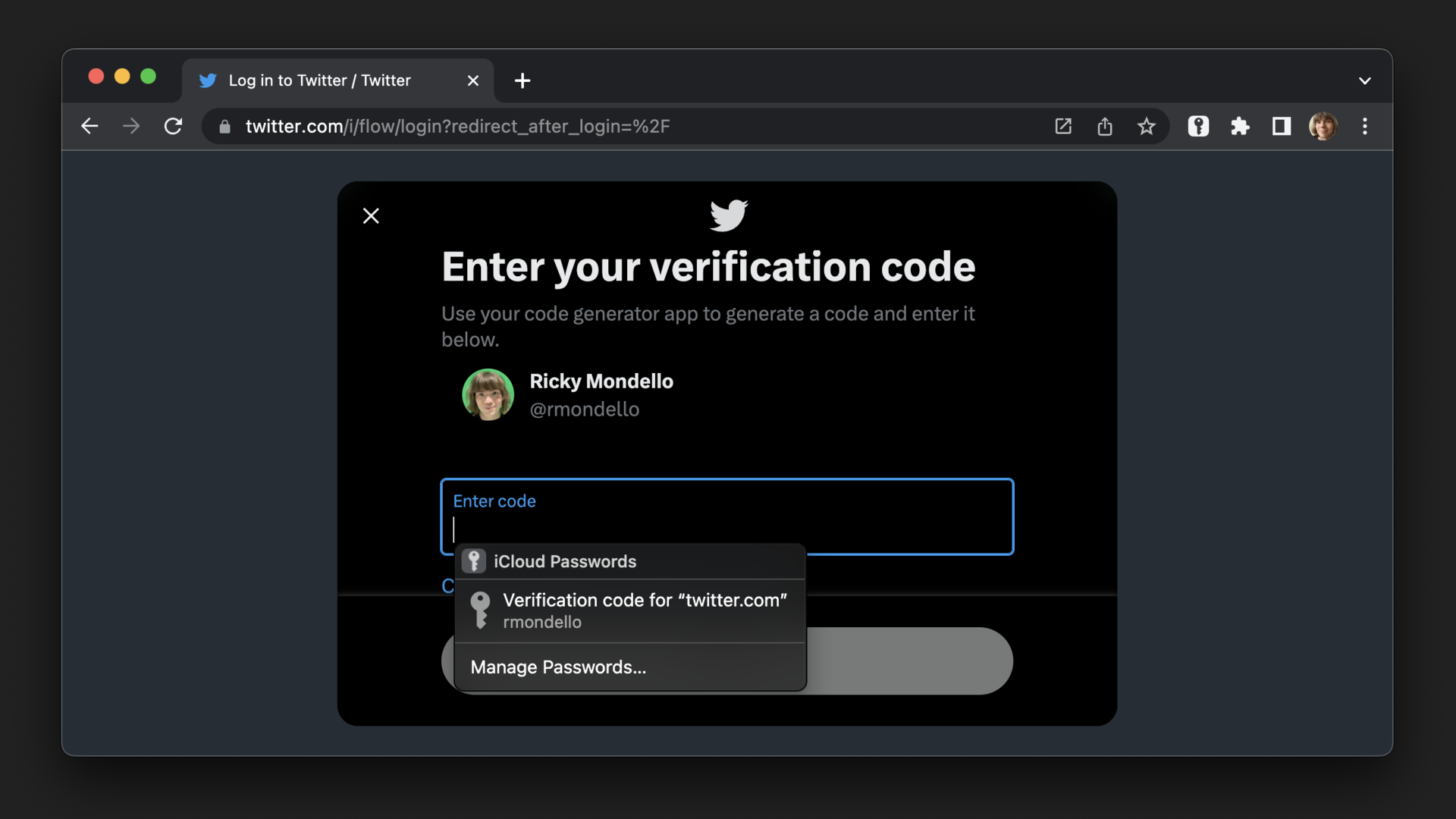
Task: Click the Chrome profile avatar
Action: tap(1323, 127)
